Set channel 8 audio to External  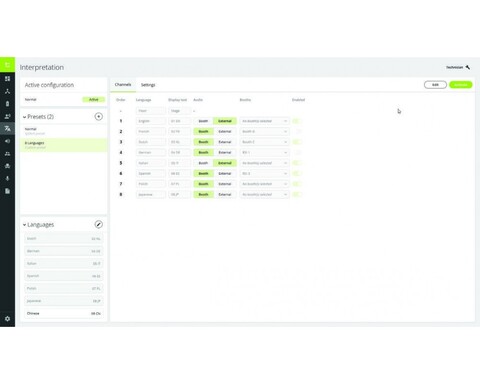pos(225,194)
